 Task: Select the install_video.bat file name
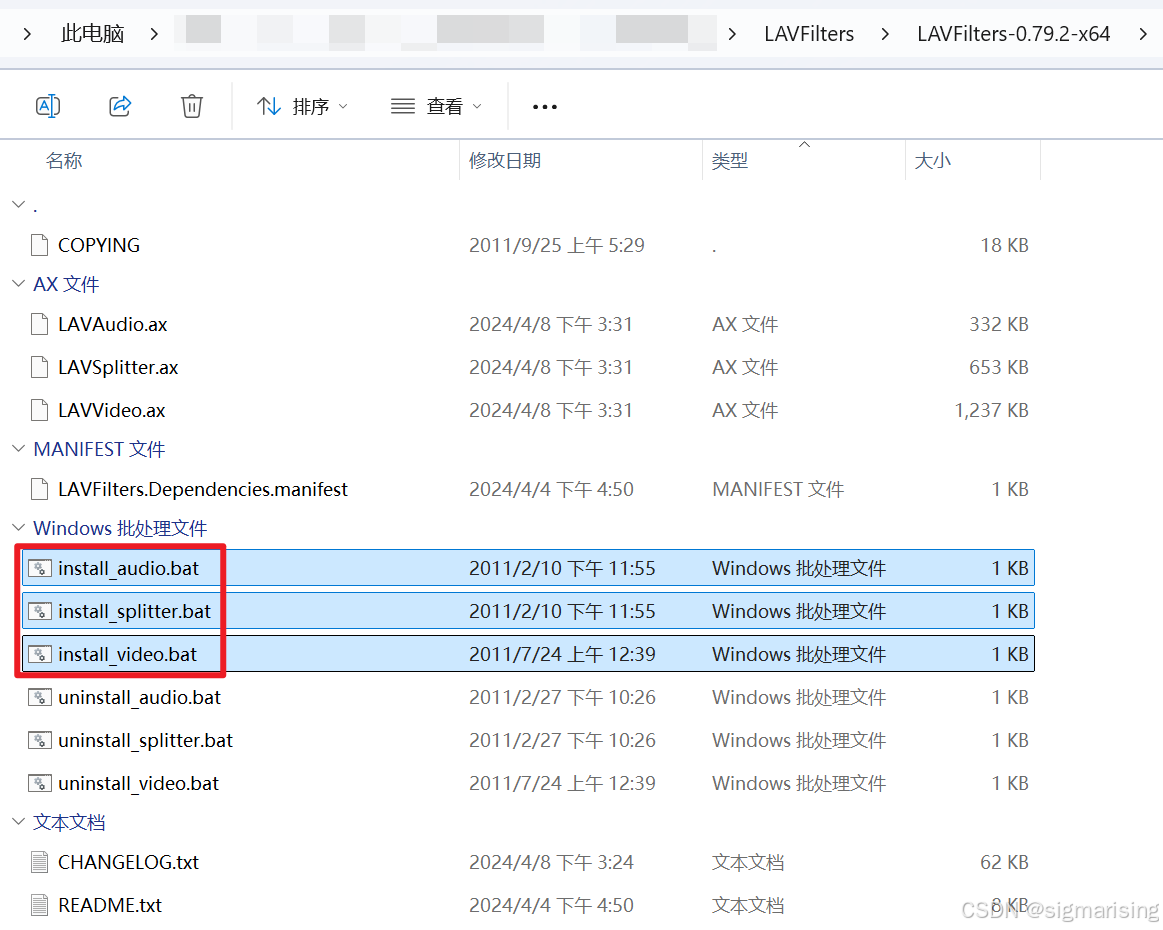(128, 655)
